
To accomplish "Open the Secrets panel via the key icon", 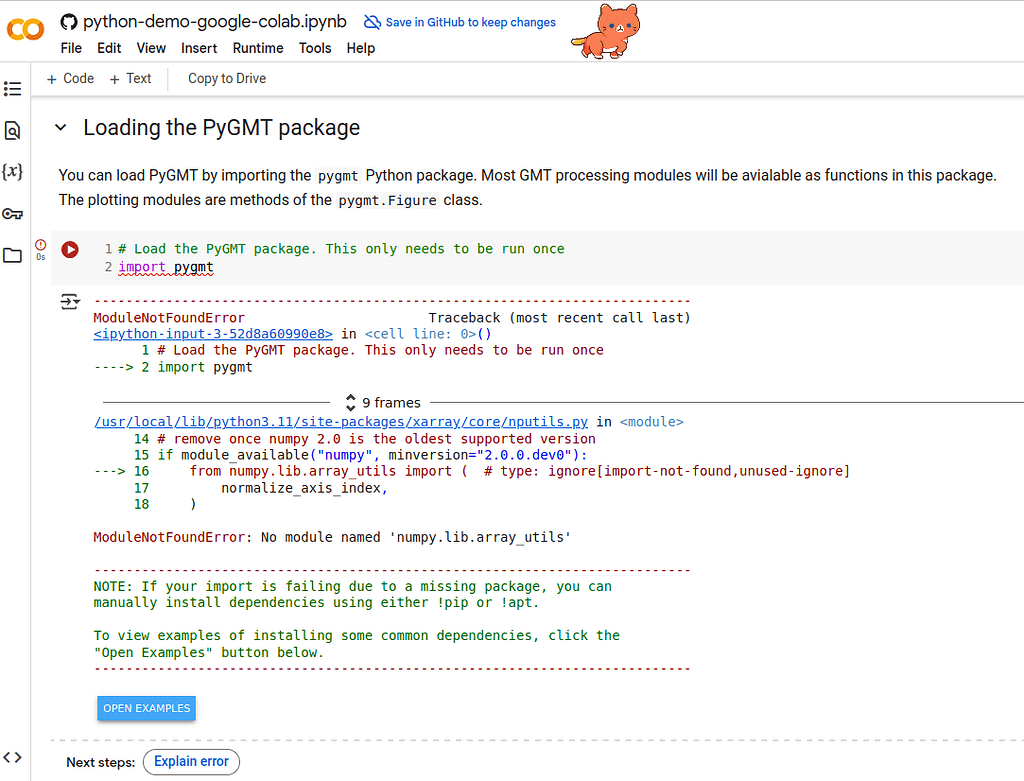I will (x=13, y=213).
